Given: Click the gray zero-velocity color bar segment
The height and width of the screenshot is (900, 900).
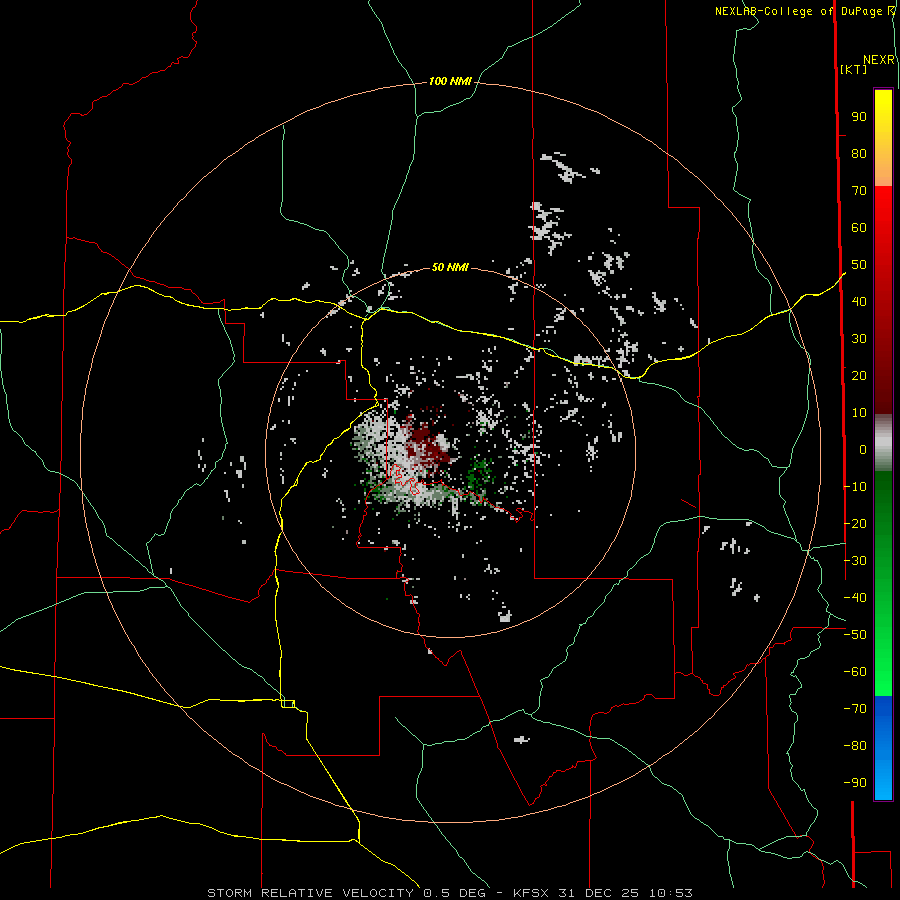Looking at the screenshot, I should [883, 443].
